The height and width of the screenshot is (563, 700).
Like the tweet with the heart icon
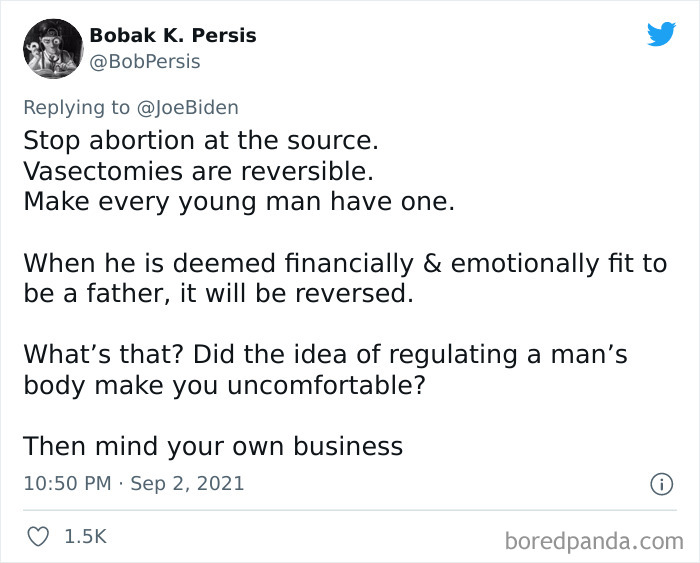[x=36, y=537]
